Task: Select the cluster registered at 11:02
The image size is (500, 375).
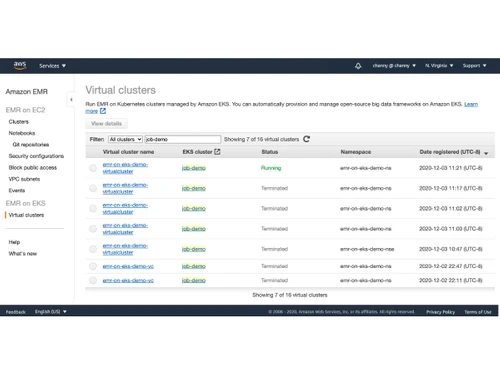Action: point(93,209)
